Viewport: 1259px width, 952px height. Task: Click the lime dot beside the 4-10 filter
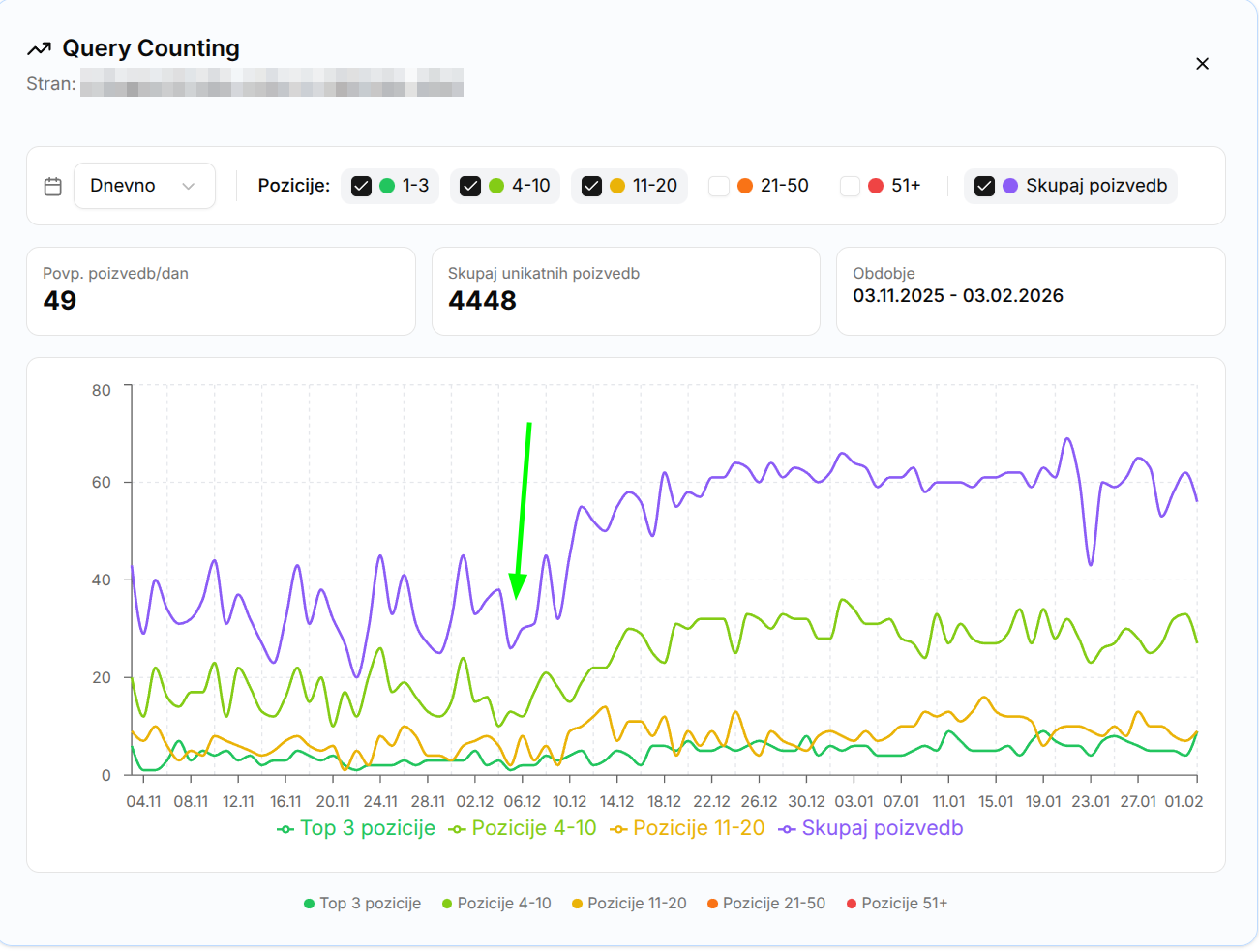(x=495, y=186)
